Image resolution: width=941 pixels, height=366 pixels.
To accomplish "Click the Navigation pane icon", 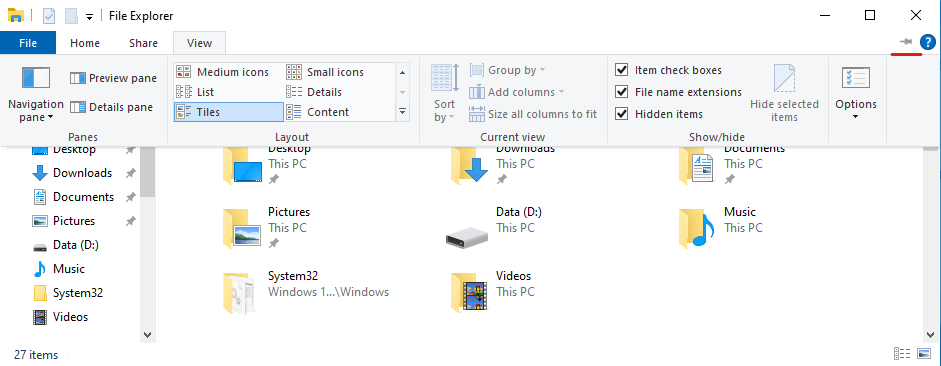I will (x=36, y=78).
